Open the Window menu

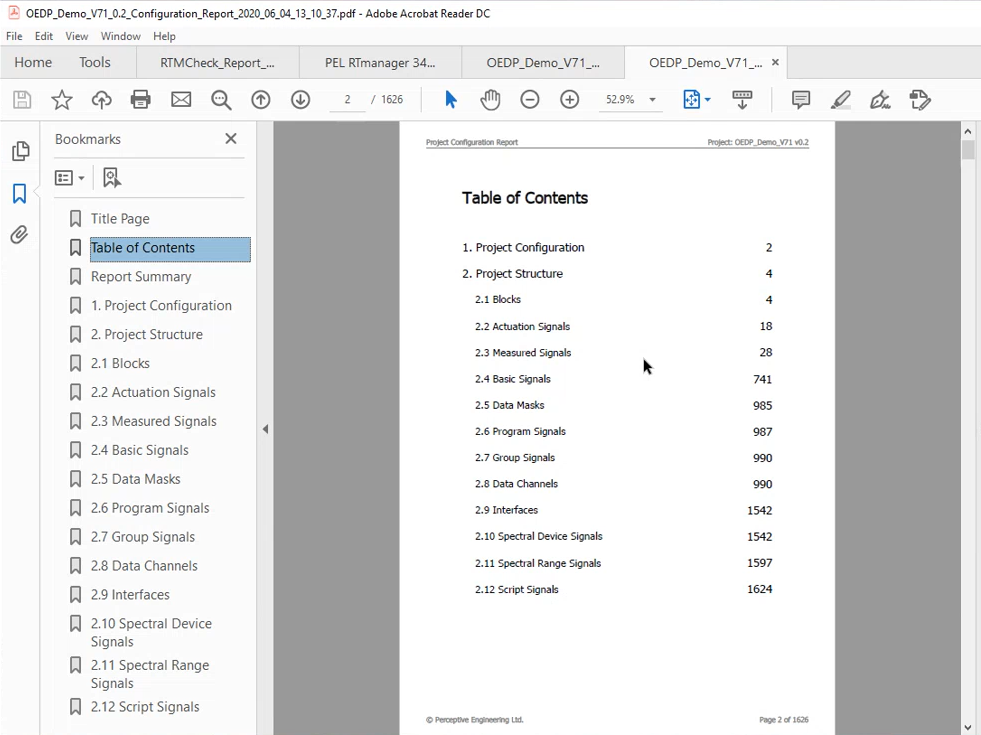[120, 36]
